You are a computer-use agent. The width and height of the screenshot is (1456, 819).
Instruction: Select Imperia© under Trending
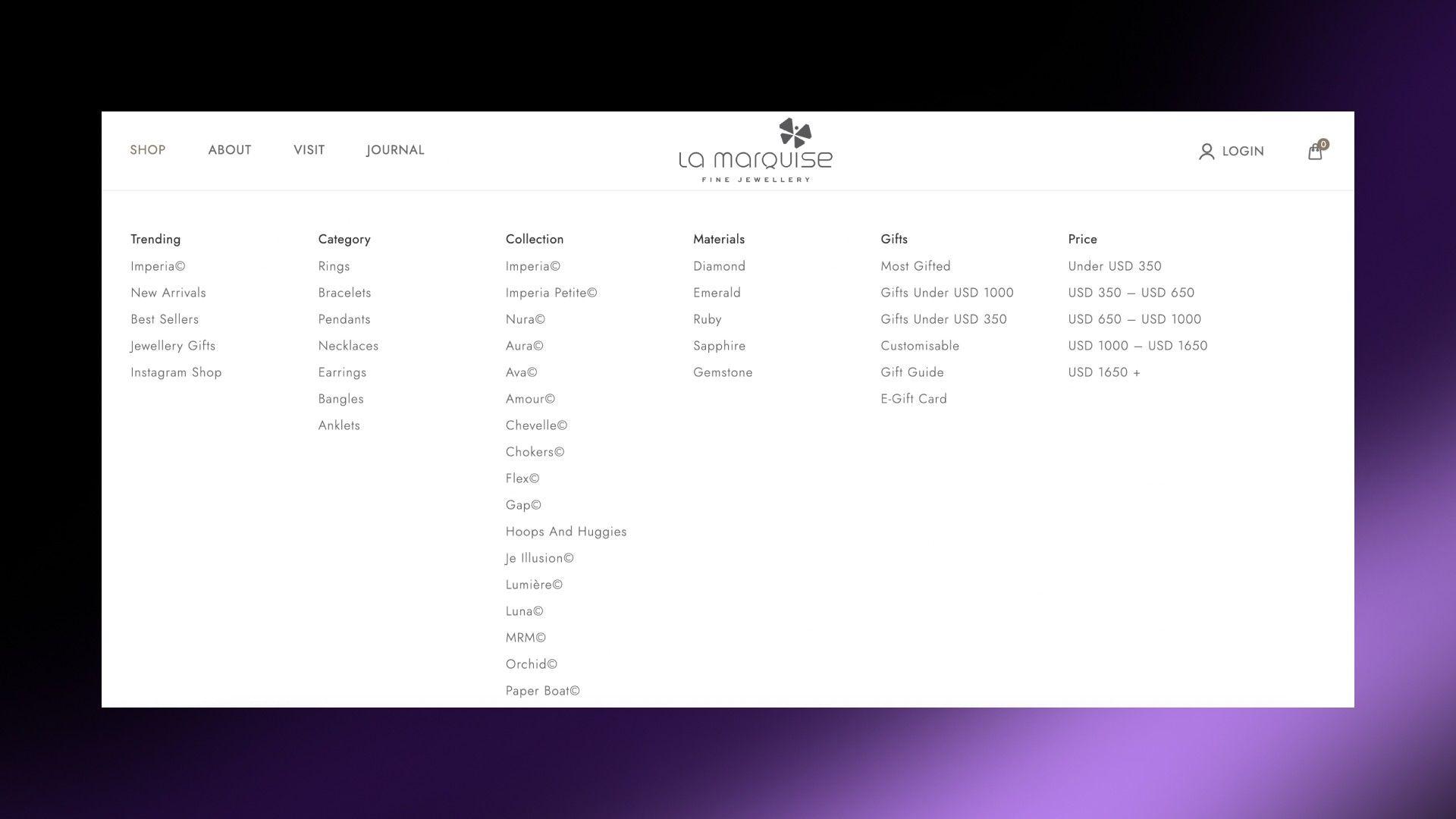point(158,266)
